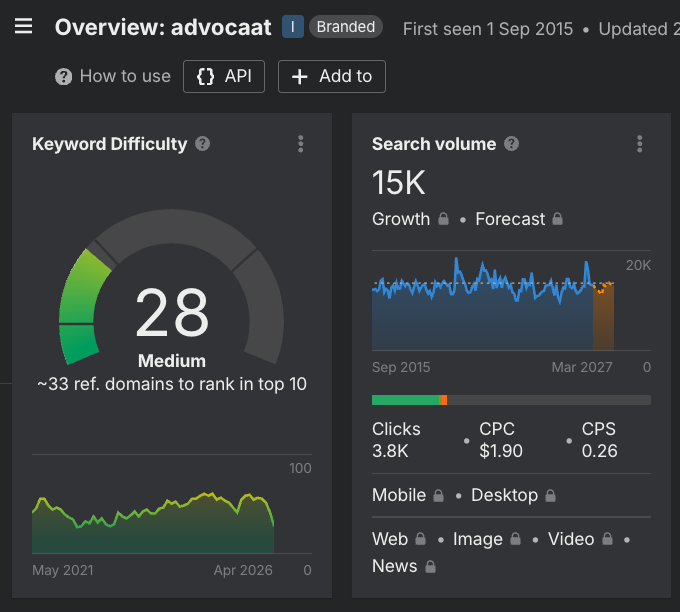Open the Search volume card options menu
The width and height of the screenshot is (680, 612).
coord(640,144)
